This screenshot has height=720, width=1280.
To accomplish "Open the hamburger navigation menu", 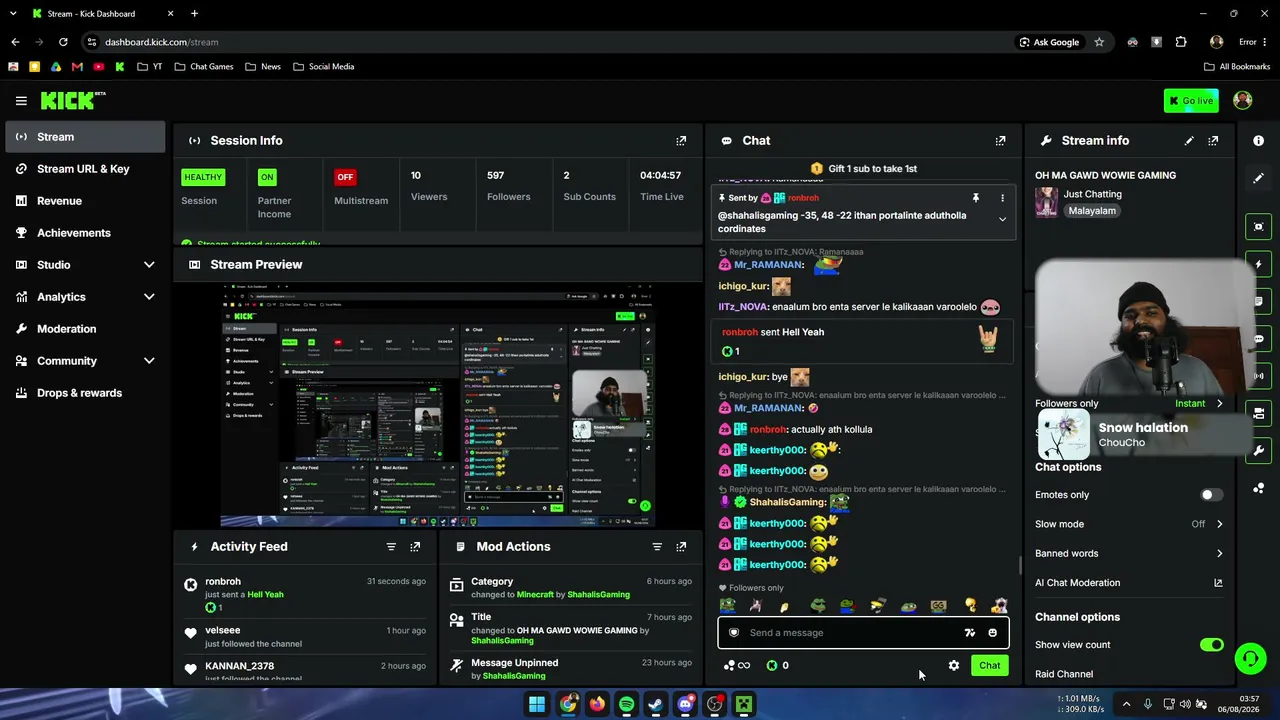I will click(21, 101).
